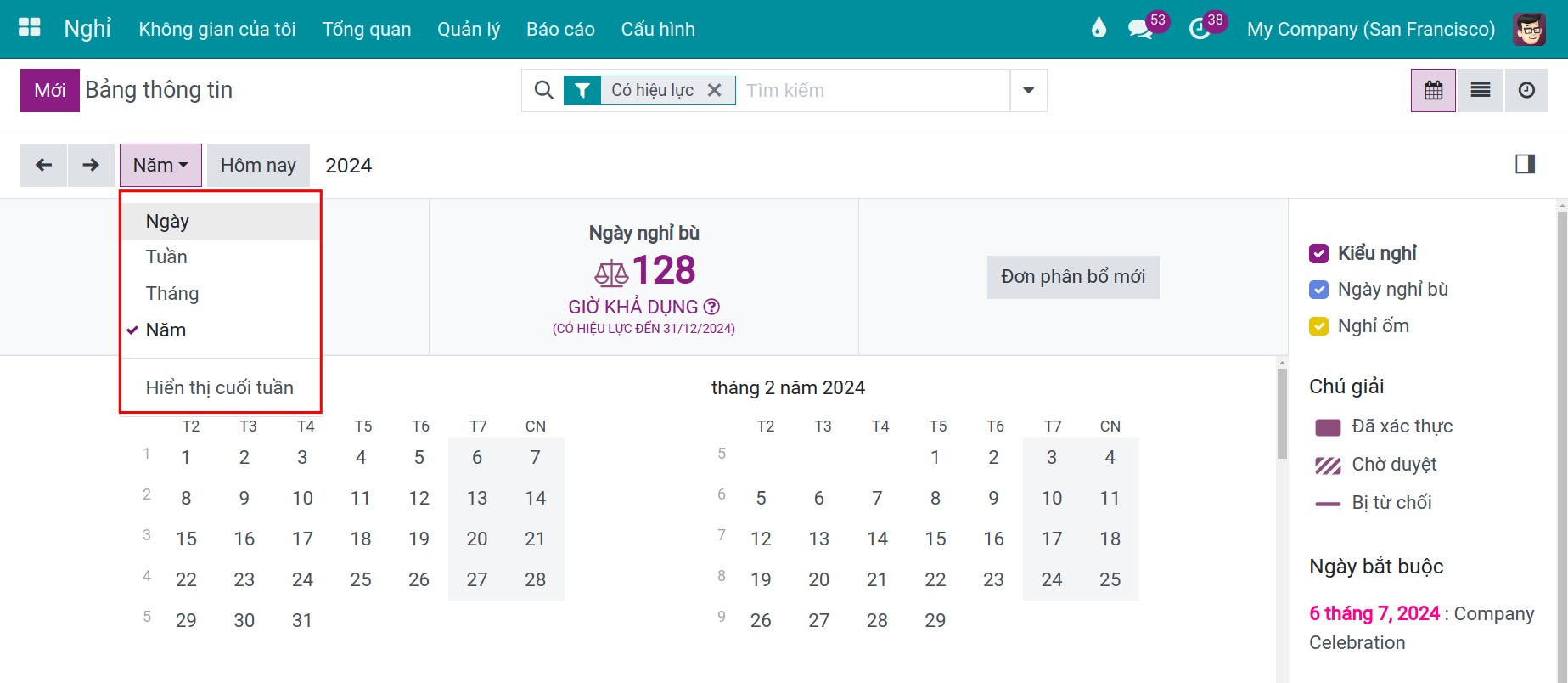Click 'Đơn phân bổ mới' button
1568x683 pixels.
tap(1073, 277)
